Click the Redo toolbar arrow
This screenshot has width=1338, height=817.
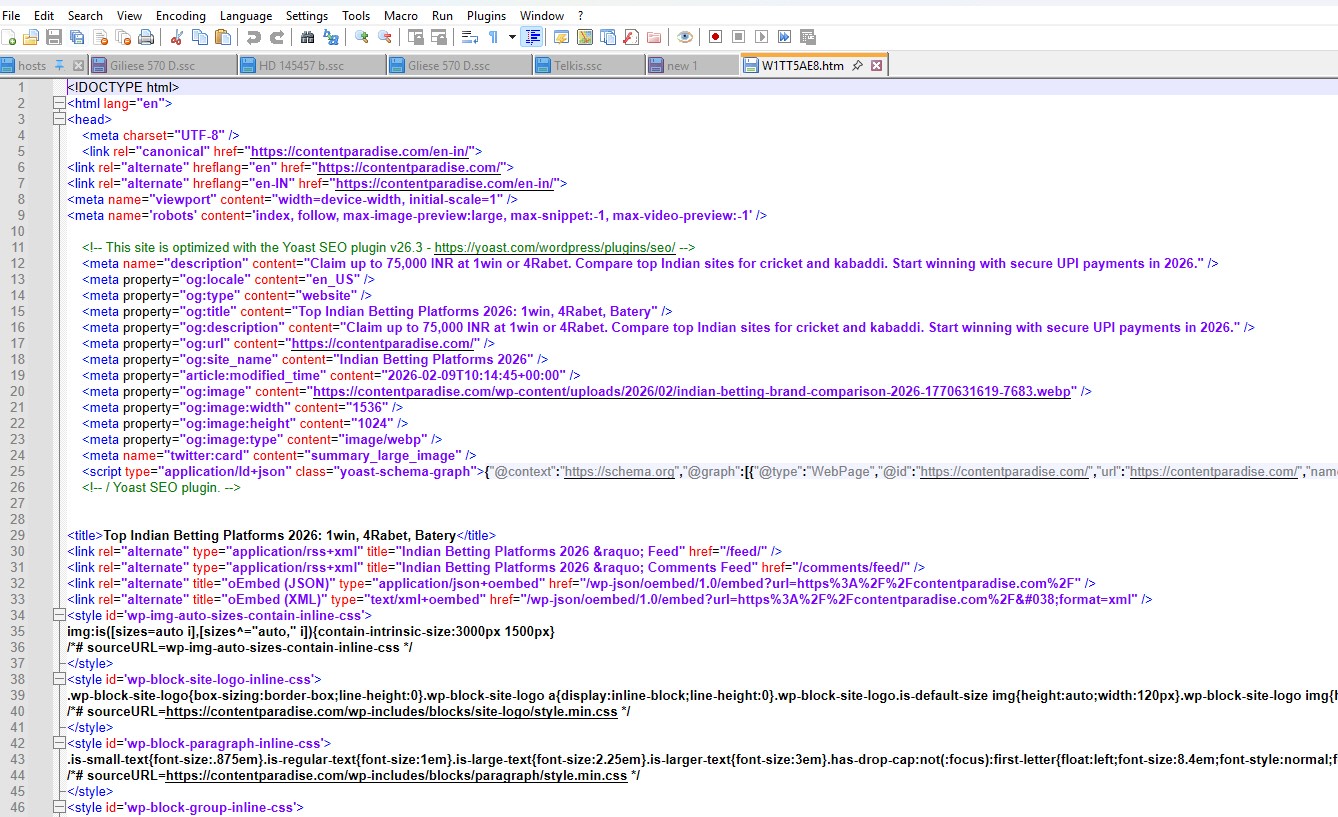(x=277, y=37)
